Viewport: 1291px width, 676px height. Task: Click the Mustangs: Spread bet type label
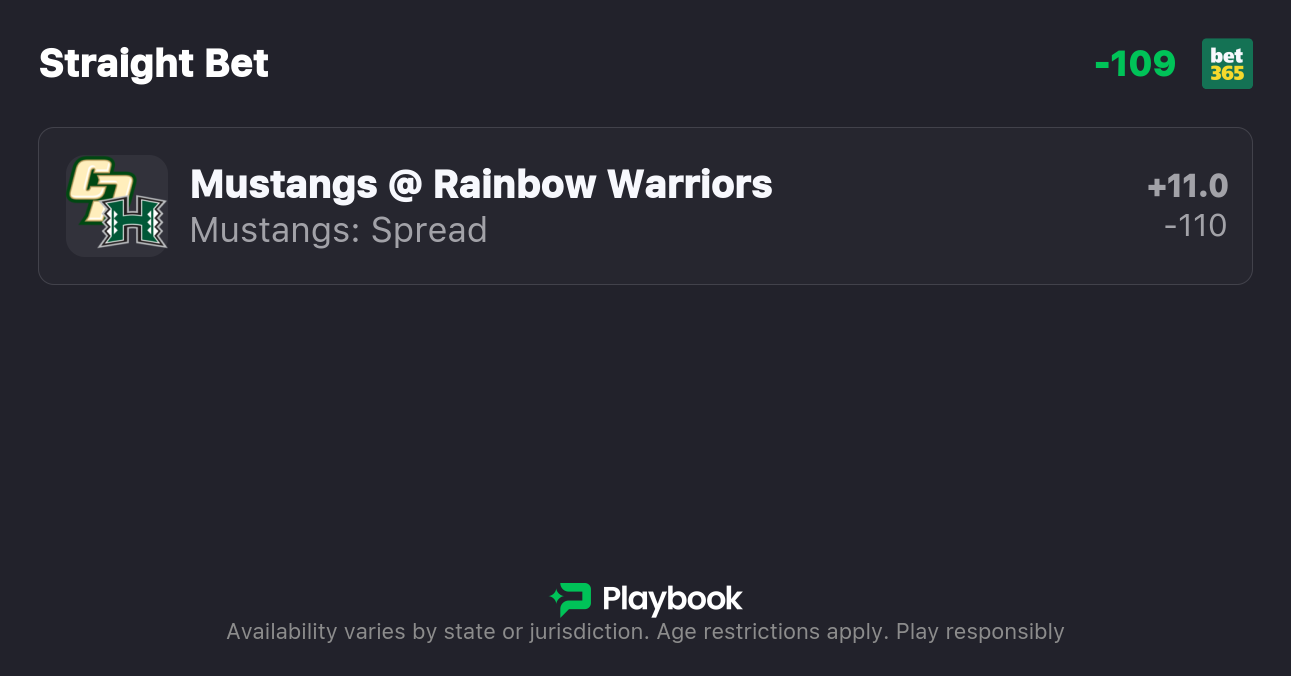coord(338,230)
